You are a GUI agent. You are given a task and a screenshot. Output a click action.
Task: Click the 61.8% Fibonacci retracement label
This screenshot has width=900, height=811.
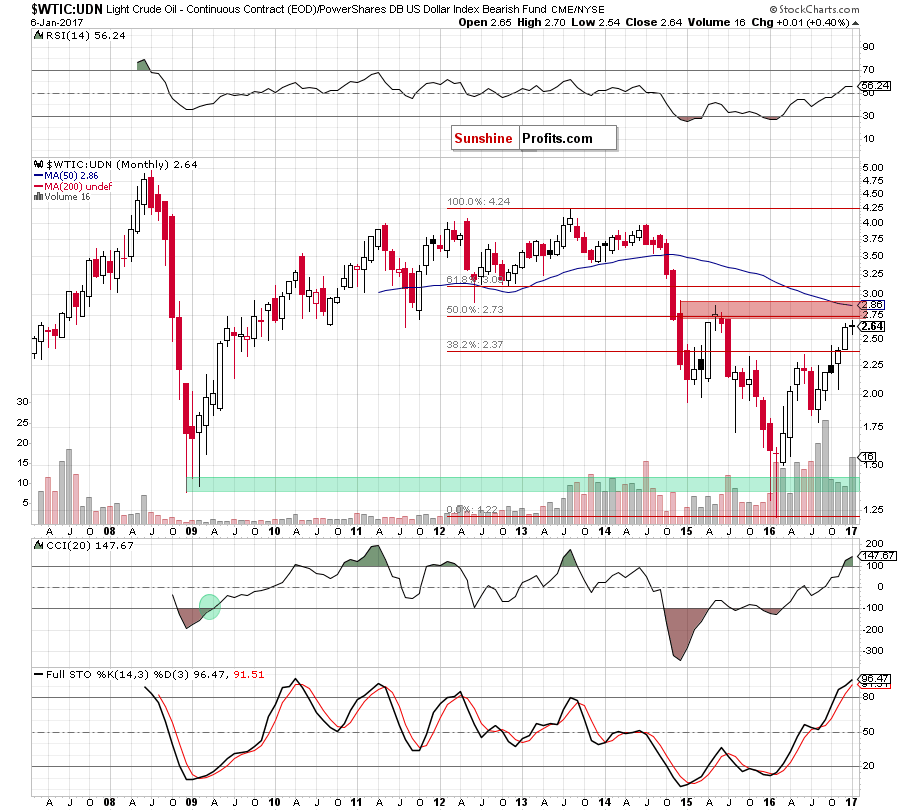click(475, 280)
